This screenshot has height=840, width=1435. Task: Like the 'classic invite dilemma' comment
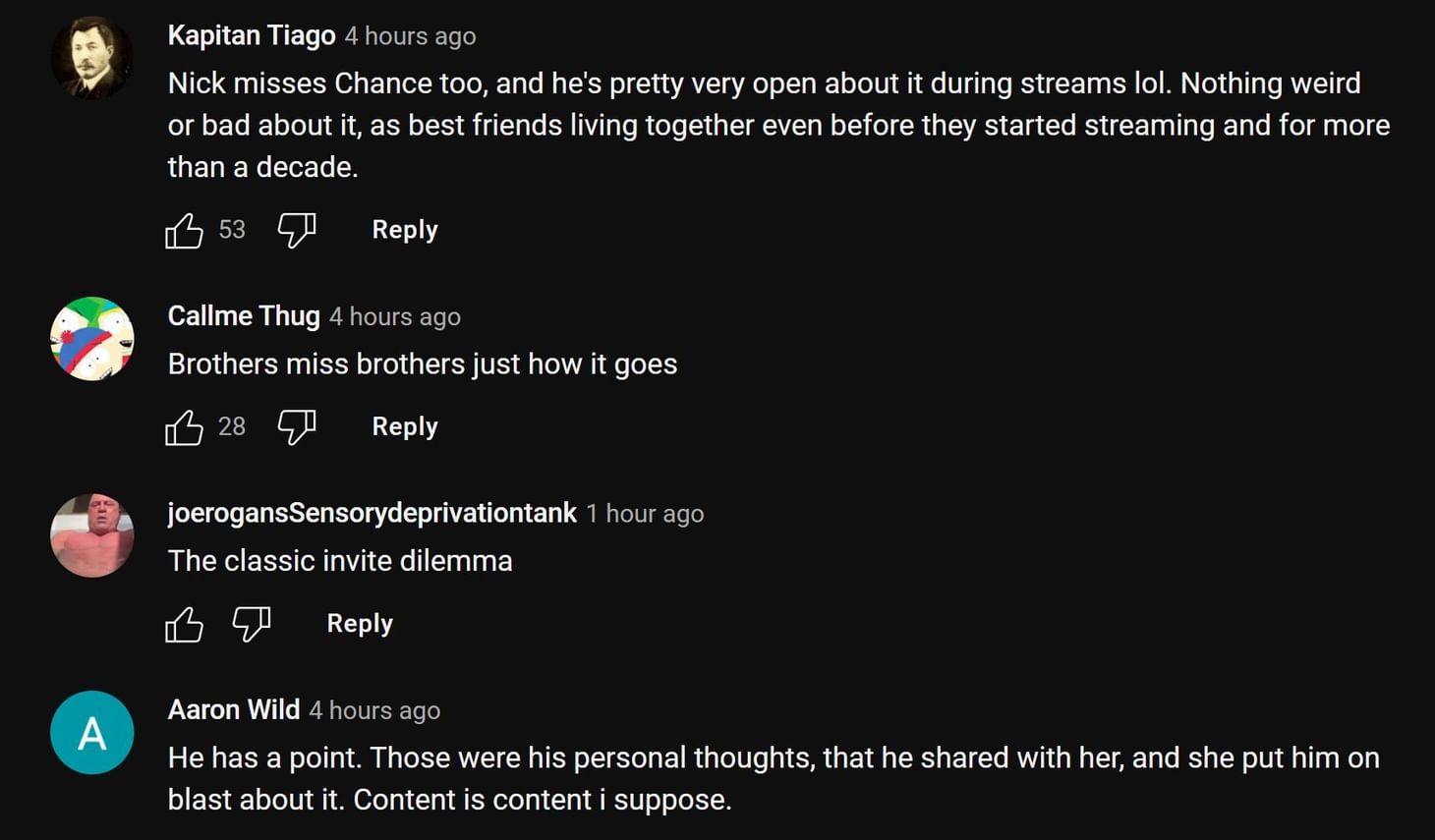tap(184, 624)
